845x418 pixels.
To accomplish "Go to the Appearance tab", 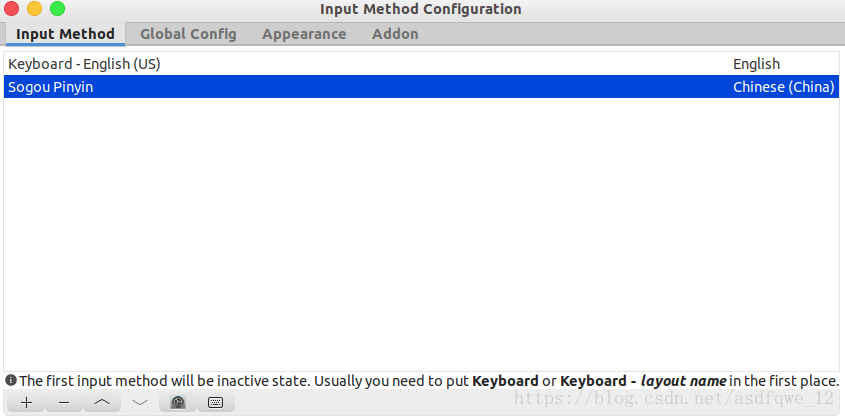I will 304,34.
